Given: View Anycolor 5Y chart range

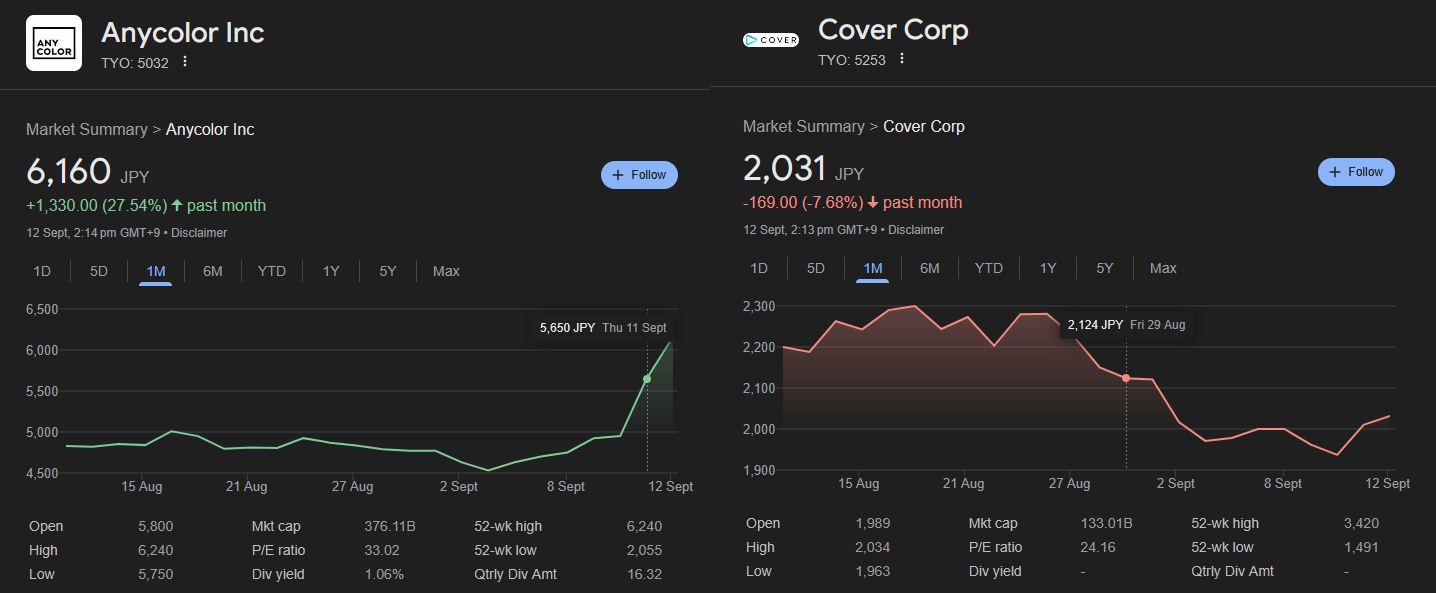Looking at the screenshot, I should pyautogui.click(x=388, y=271).
